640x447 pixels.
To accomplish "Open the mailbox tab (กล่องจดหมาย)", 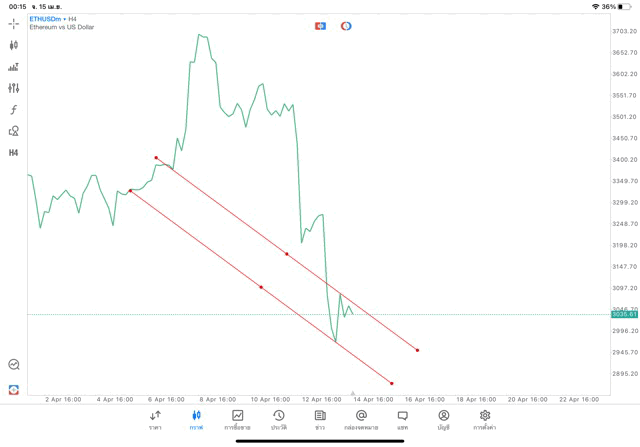I will [x=360, y=420].
